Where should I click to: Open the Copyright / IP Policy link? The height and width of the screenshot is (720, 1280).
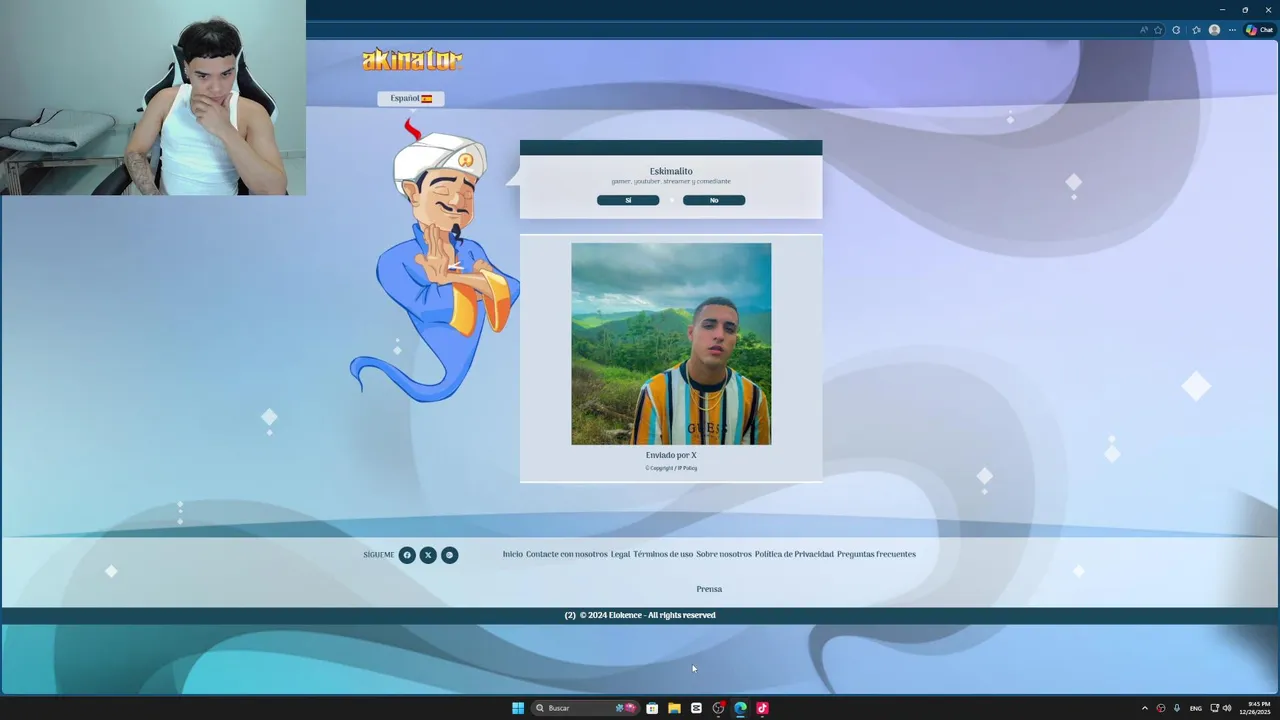pos(671,468)
